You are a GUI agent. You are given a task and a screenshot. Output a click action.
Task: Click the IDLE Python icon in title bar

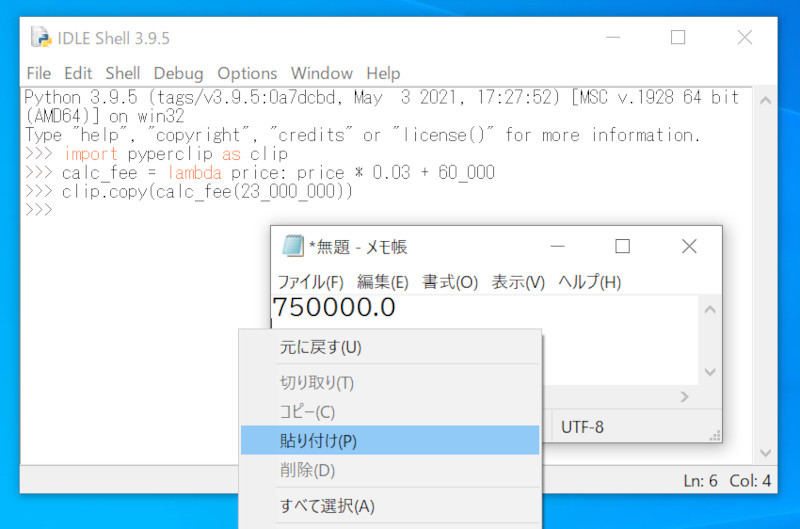point(41,37)
